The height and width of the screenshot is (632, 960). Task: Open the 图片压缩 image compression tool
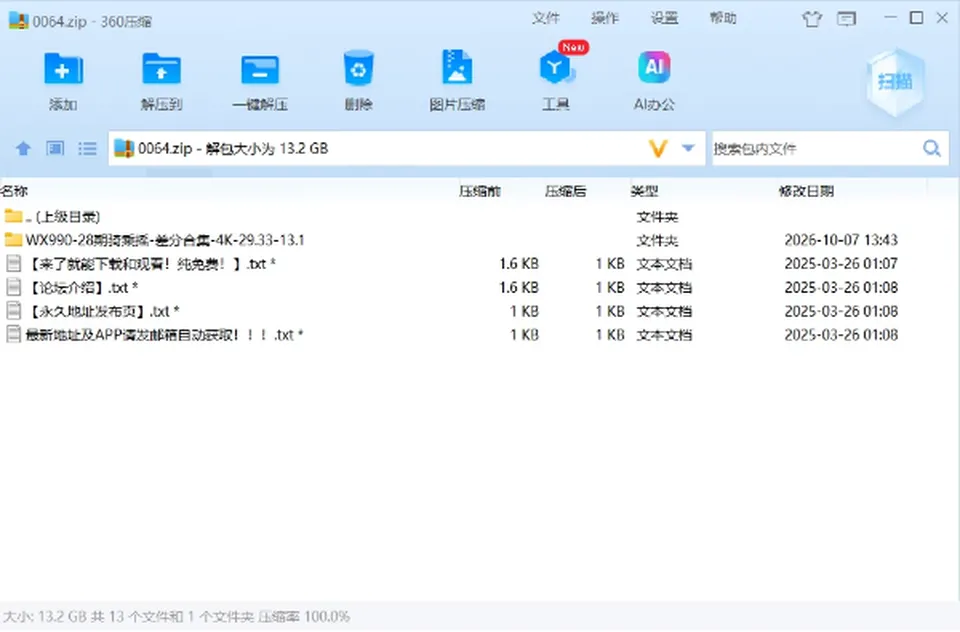[457, 67]
